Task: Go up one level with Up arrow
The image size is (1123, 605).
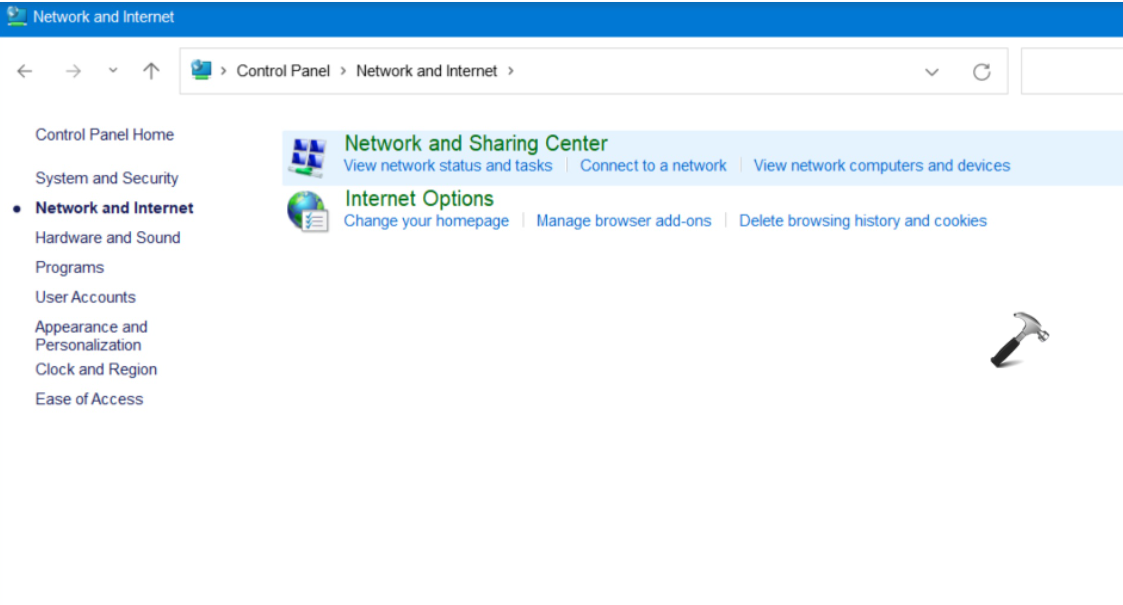Action: coord(151,71)
